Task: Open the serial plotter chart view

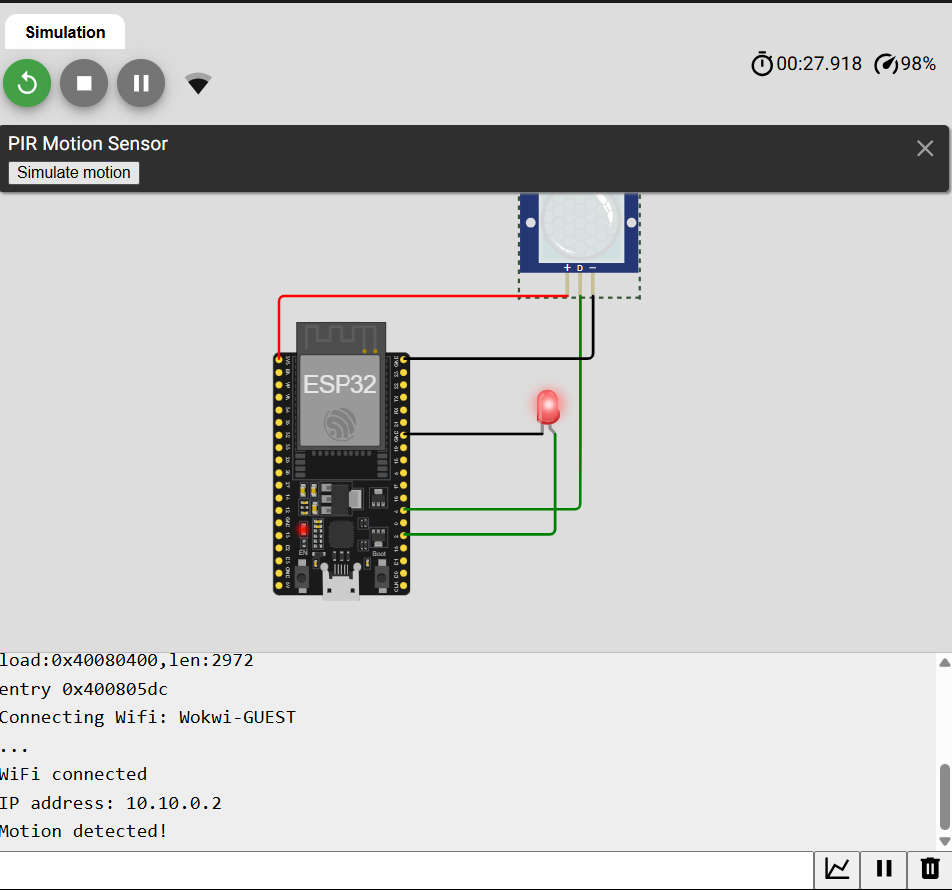Action: click(838, 869)
